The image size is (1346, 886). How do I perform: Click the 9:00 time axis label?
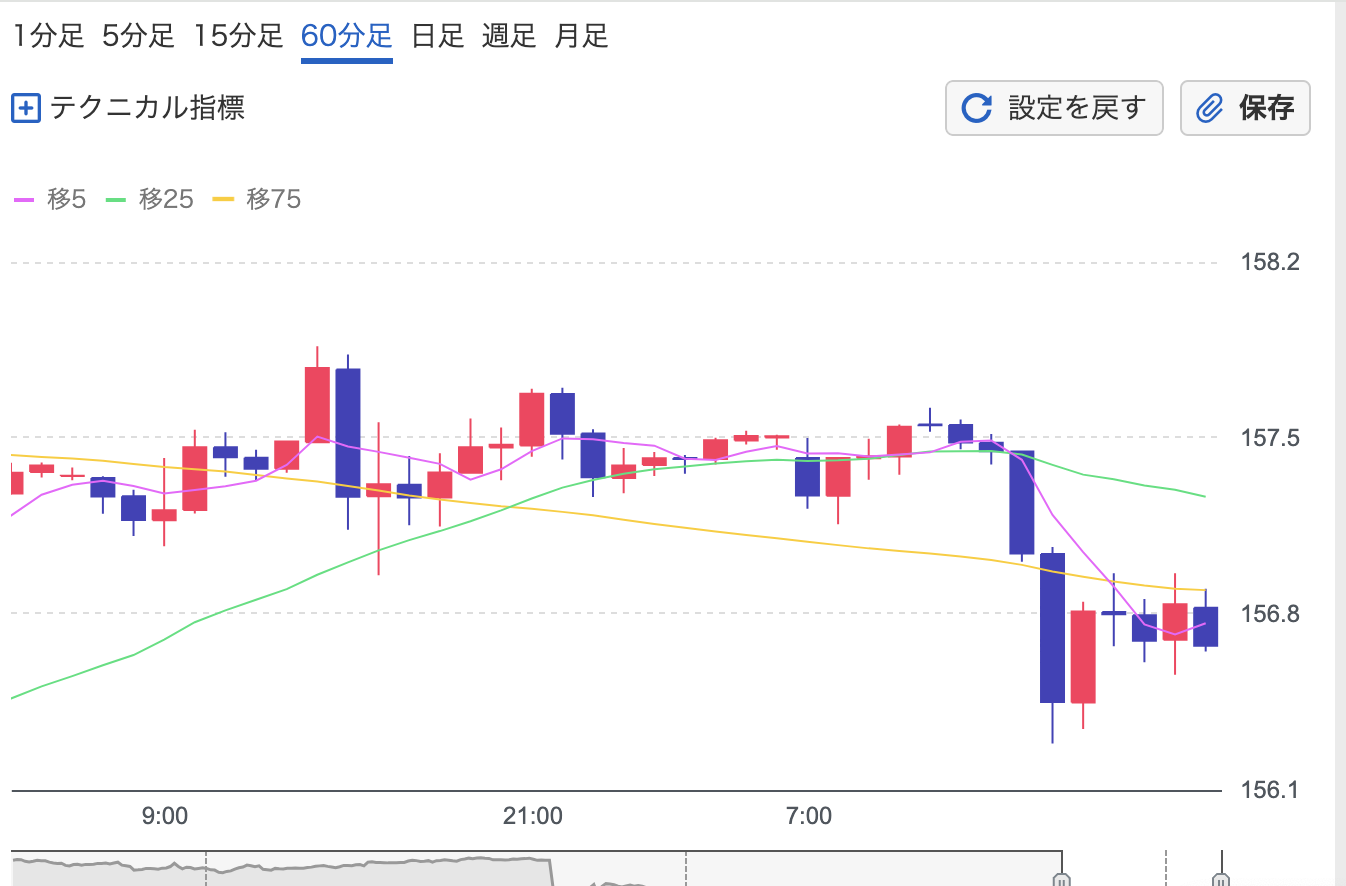[x=165, y=816]
